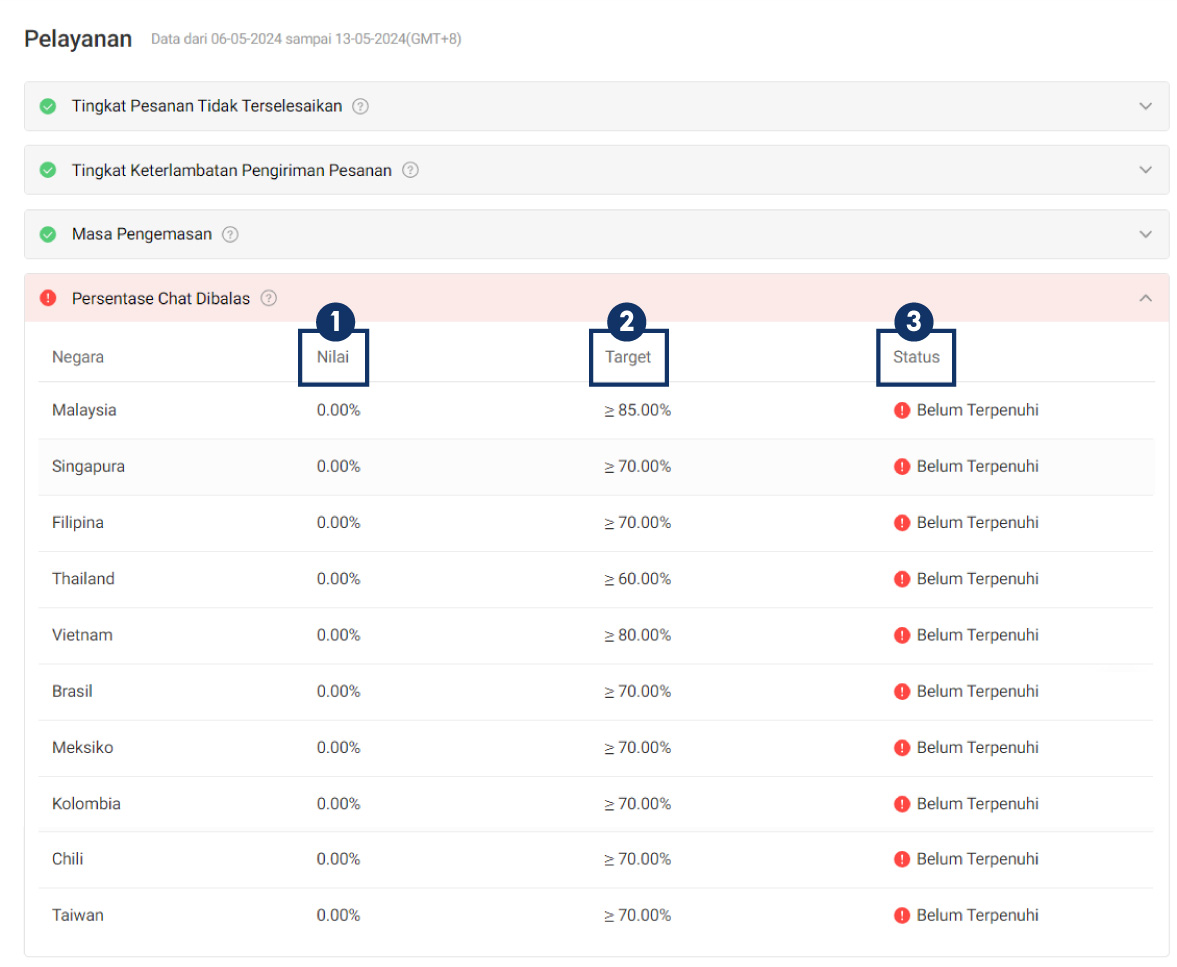Click the Pelayanan page heading
The image size is (1177, 967).
pos(78,39)
